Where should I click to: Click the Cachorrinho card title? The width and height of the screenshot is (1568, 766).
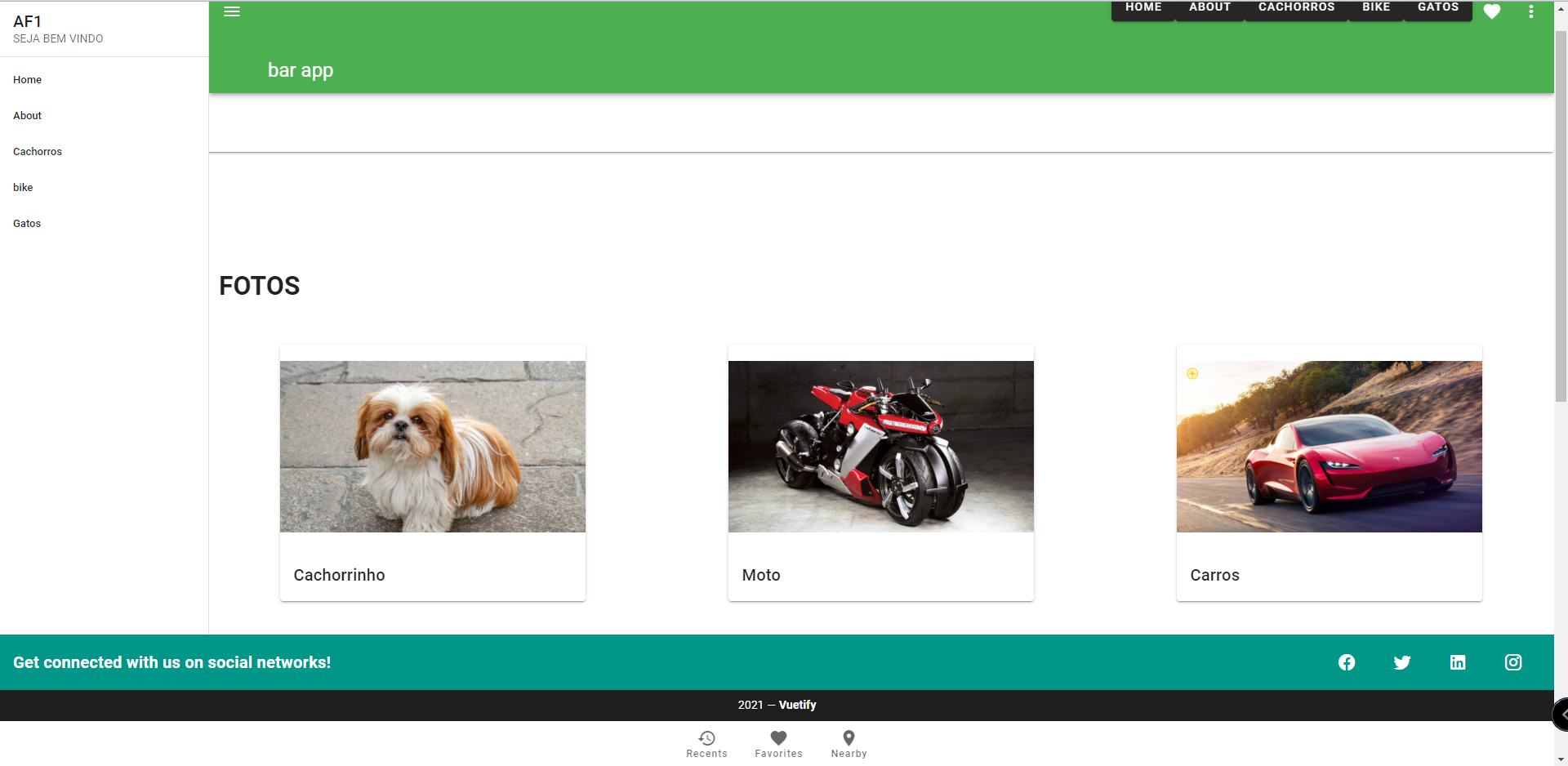tap(339, 575)
